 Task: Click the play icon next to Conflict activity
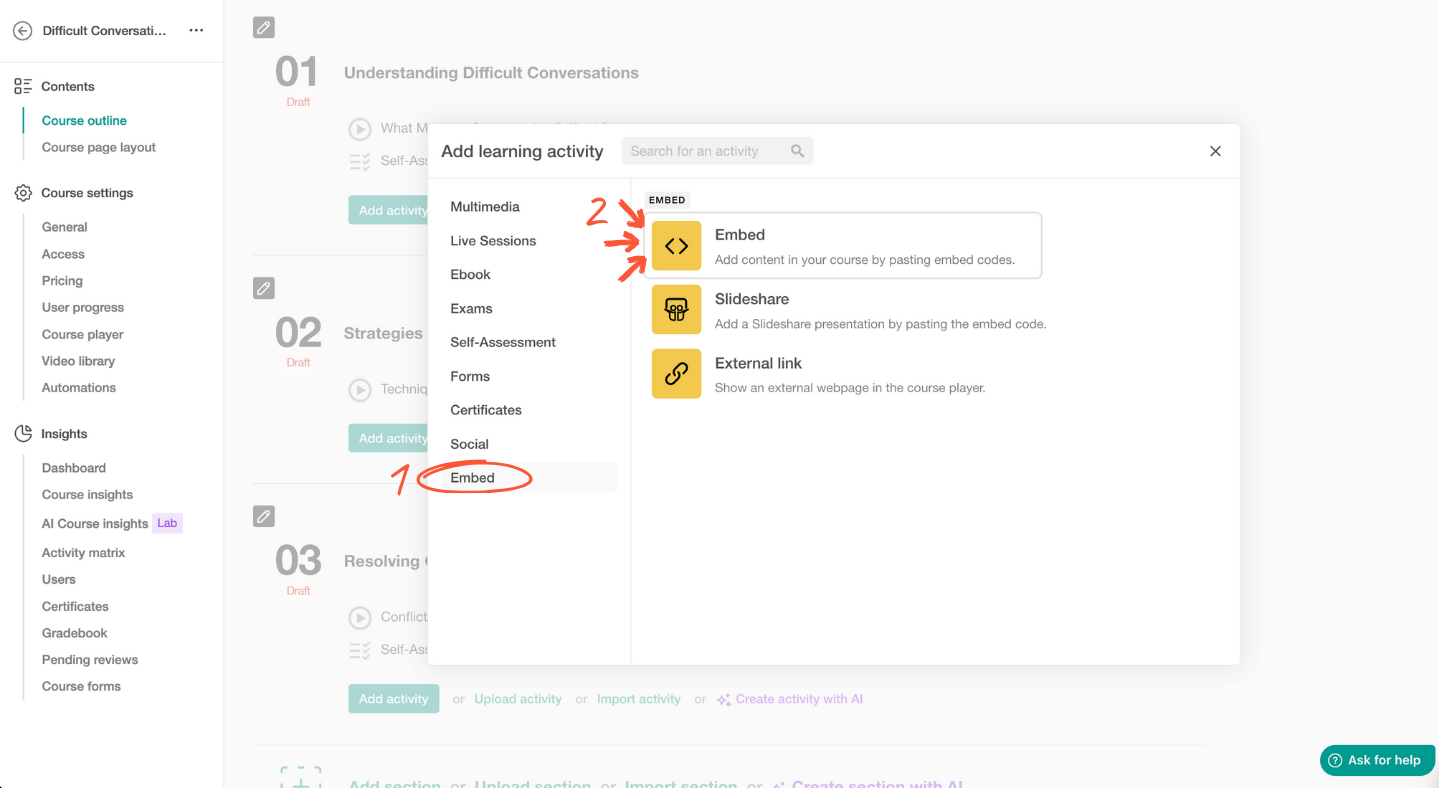[x=360, y=617]
